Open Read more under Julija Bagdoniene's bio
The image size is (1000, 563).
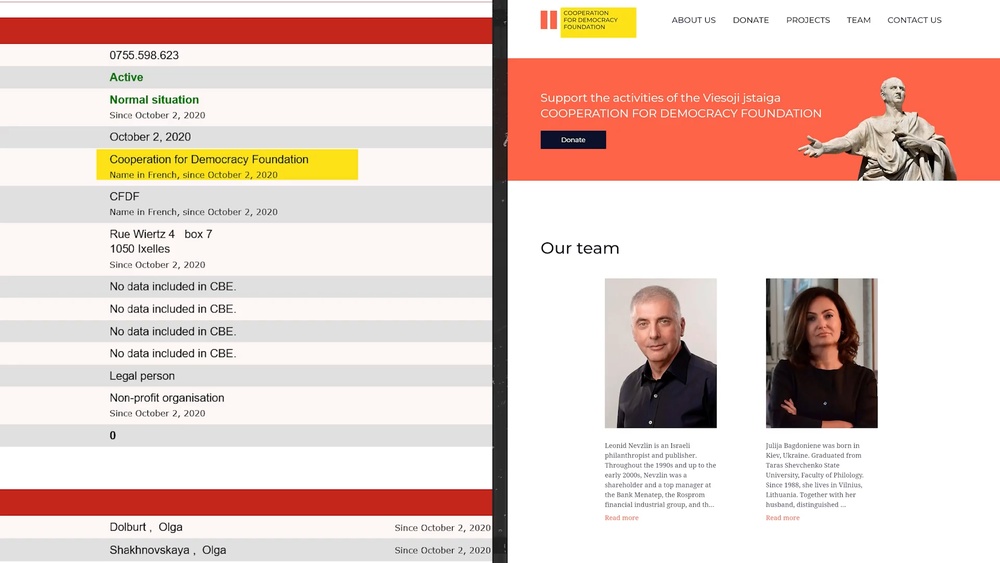point(782,518)
